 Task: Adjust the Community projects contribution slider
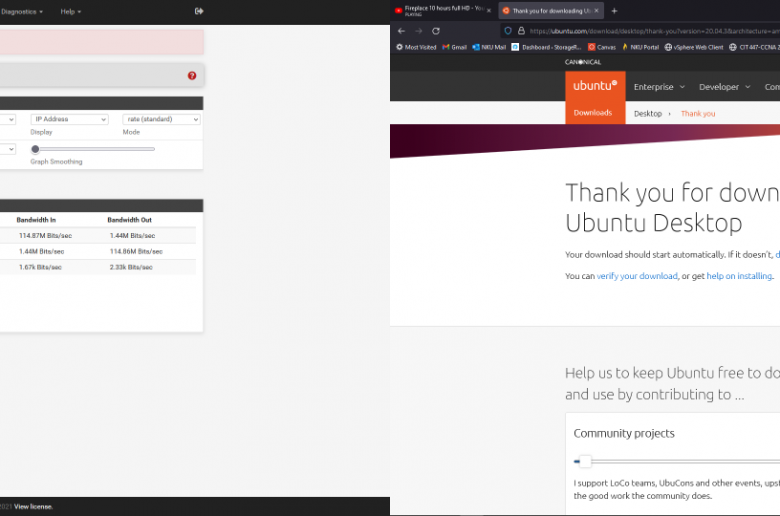(x=585, y=461)
